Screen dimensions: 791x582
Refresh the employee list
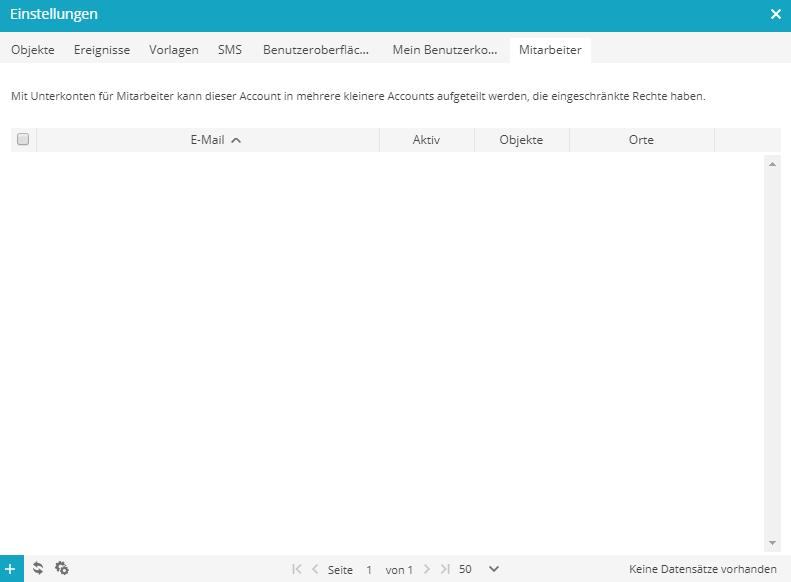38,568
